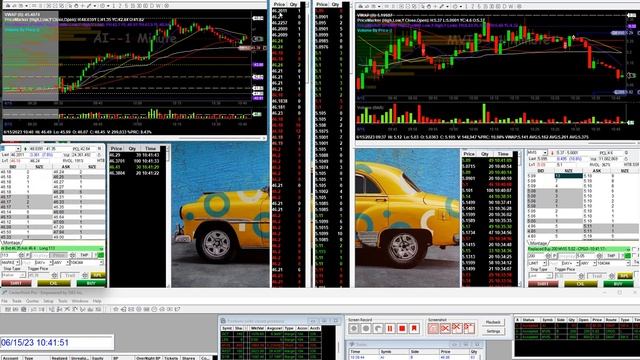
Task: Open the Windows menu
Action: coord(80,301)
